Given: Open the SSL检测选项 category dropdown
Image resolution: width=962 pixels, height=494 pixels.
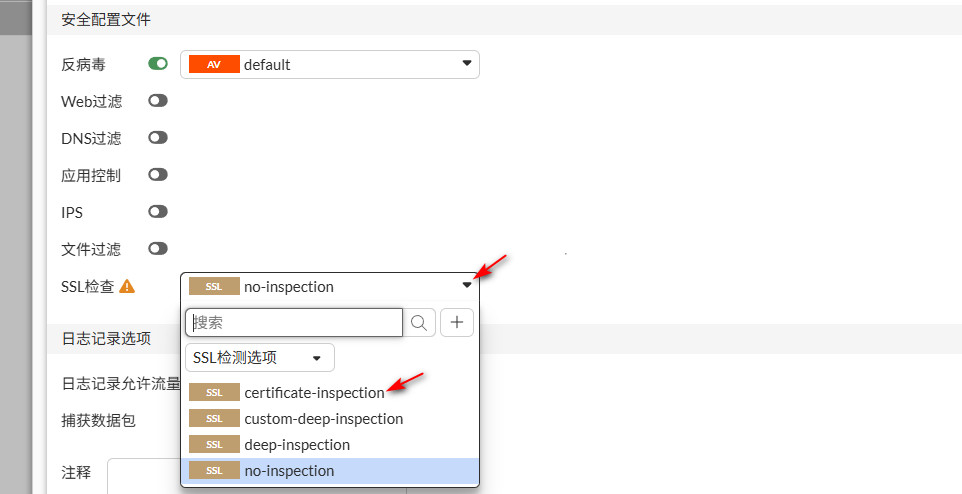Looking at the screenshot, I should point(260,357).
